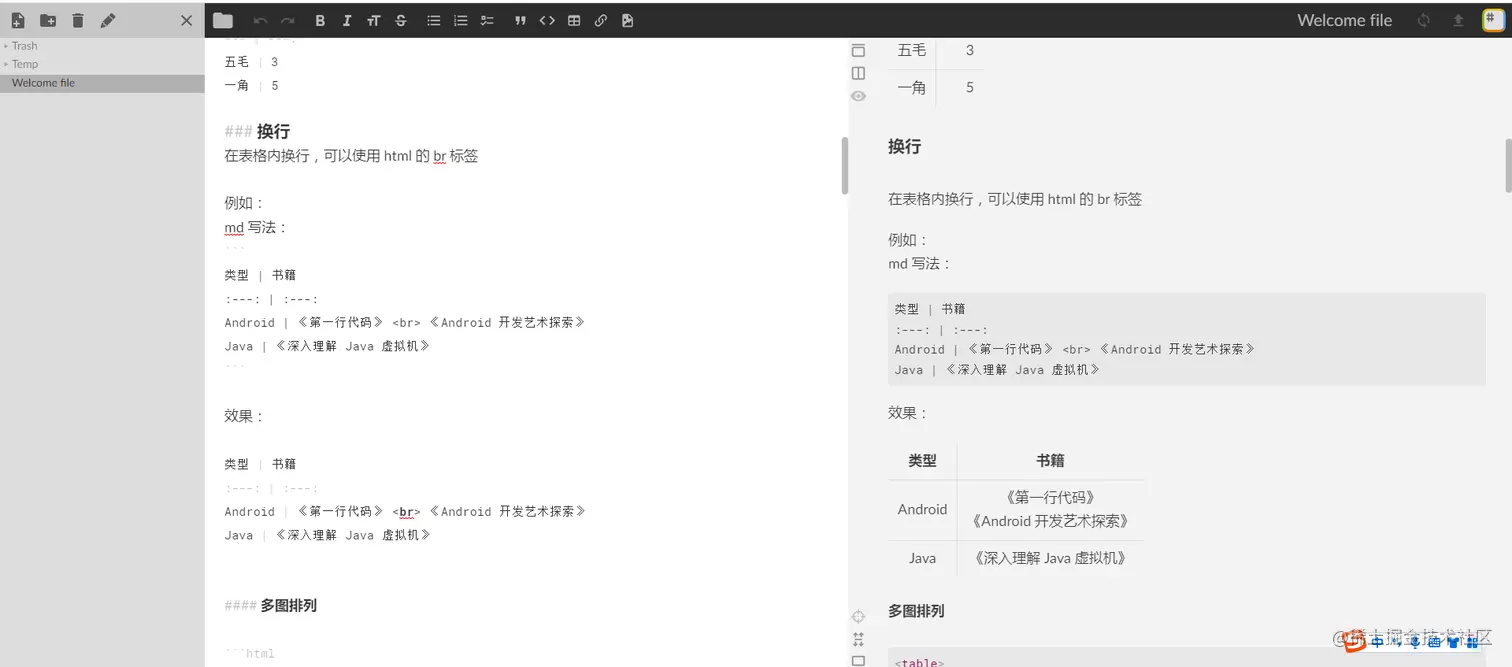Create a new folder in explorer
Screen dimensions: 1512x667
pyautogui.click(x=48, y=20)
